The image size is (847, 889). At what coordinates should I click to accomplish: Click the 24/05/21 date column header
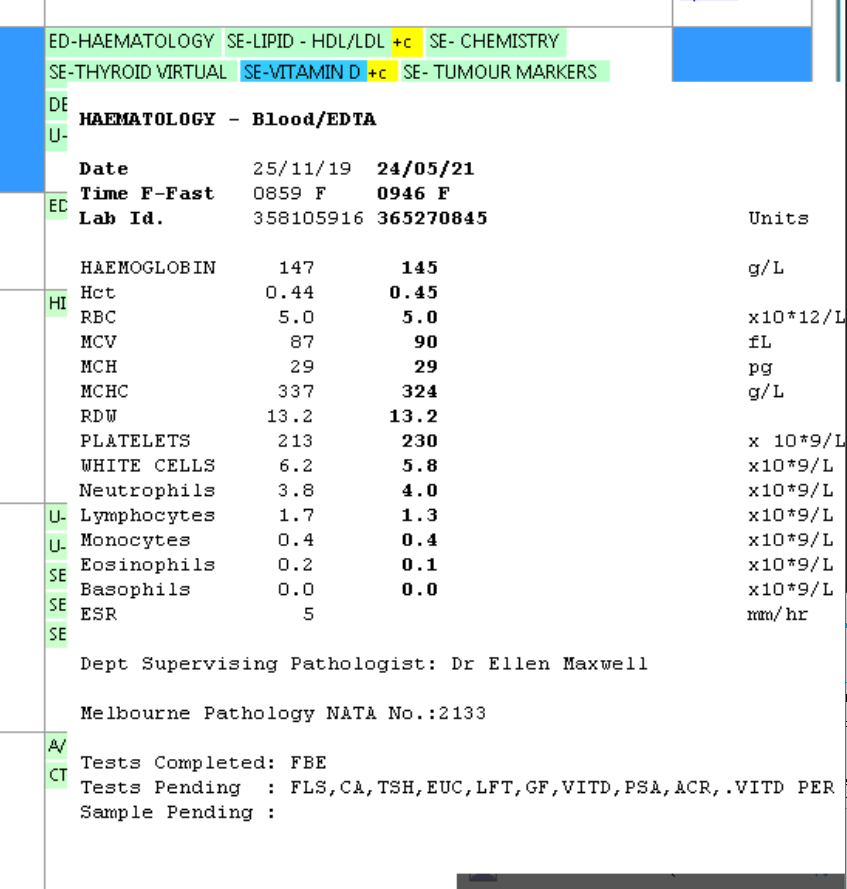click(425, 169)
